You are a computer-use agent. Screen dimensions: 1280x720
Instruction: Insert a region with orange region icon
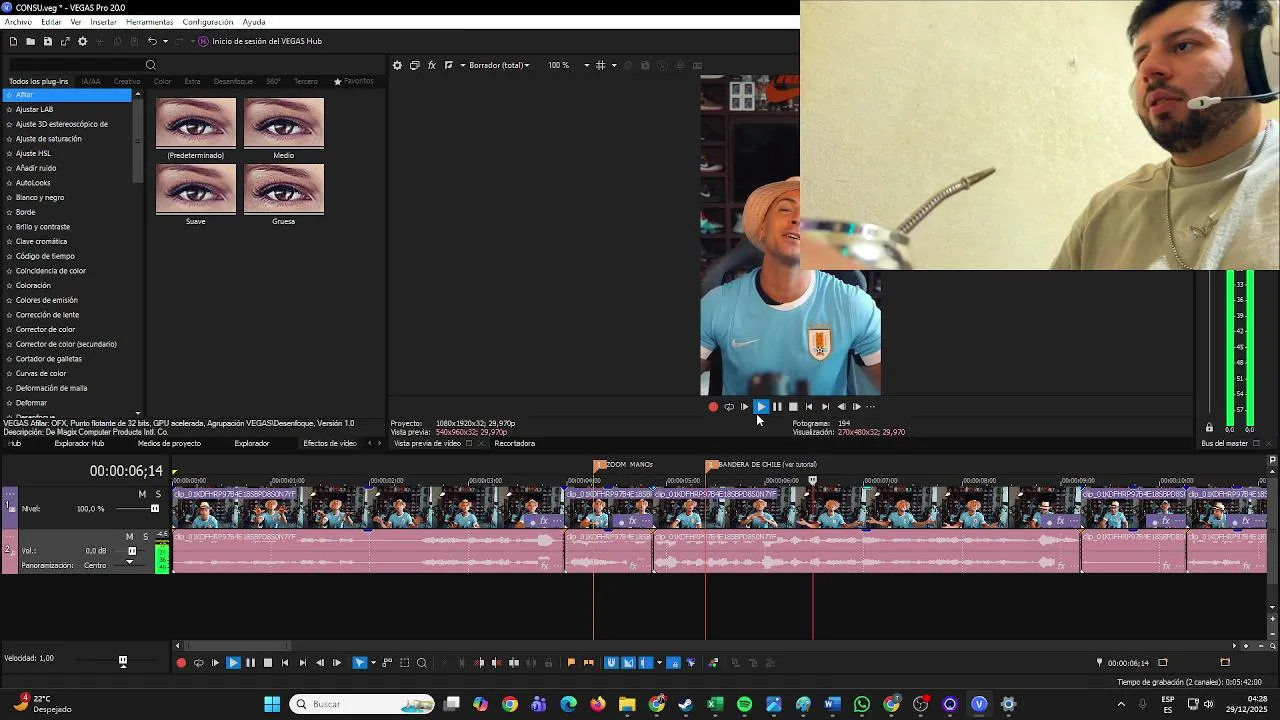coord(588,663)
